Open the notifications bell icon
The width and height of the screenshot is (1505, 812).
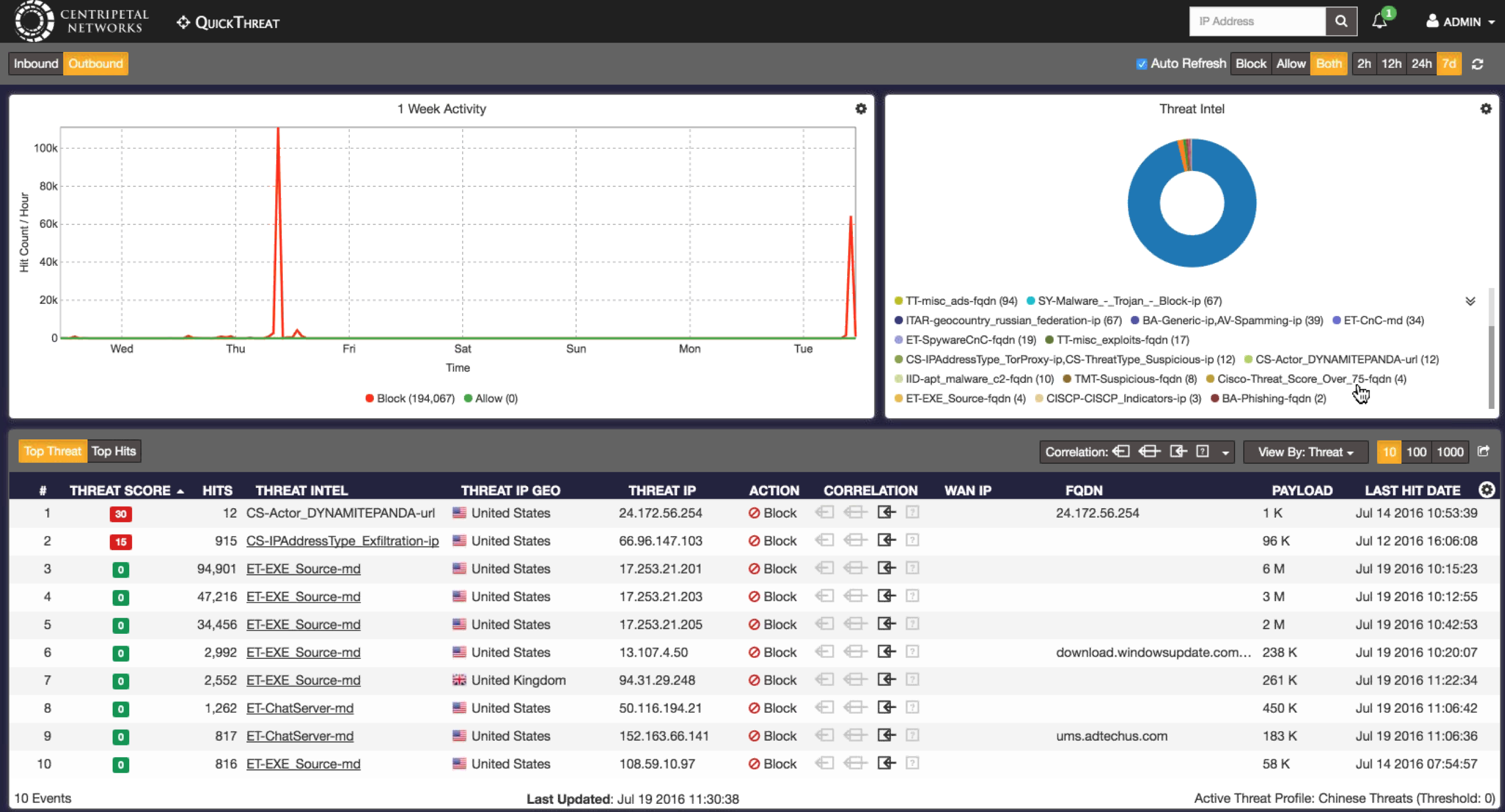click(1379, 22)
